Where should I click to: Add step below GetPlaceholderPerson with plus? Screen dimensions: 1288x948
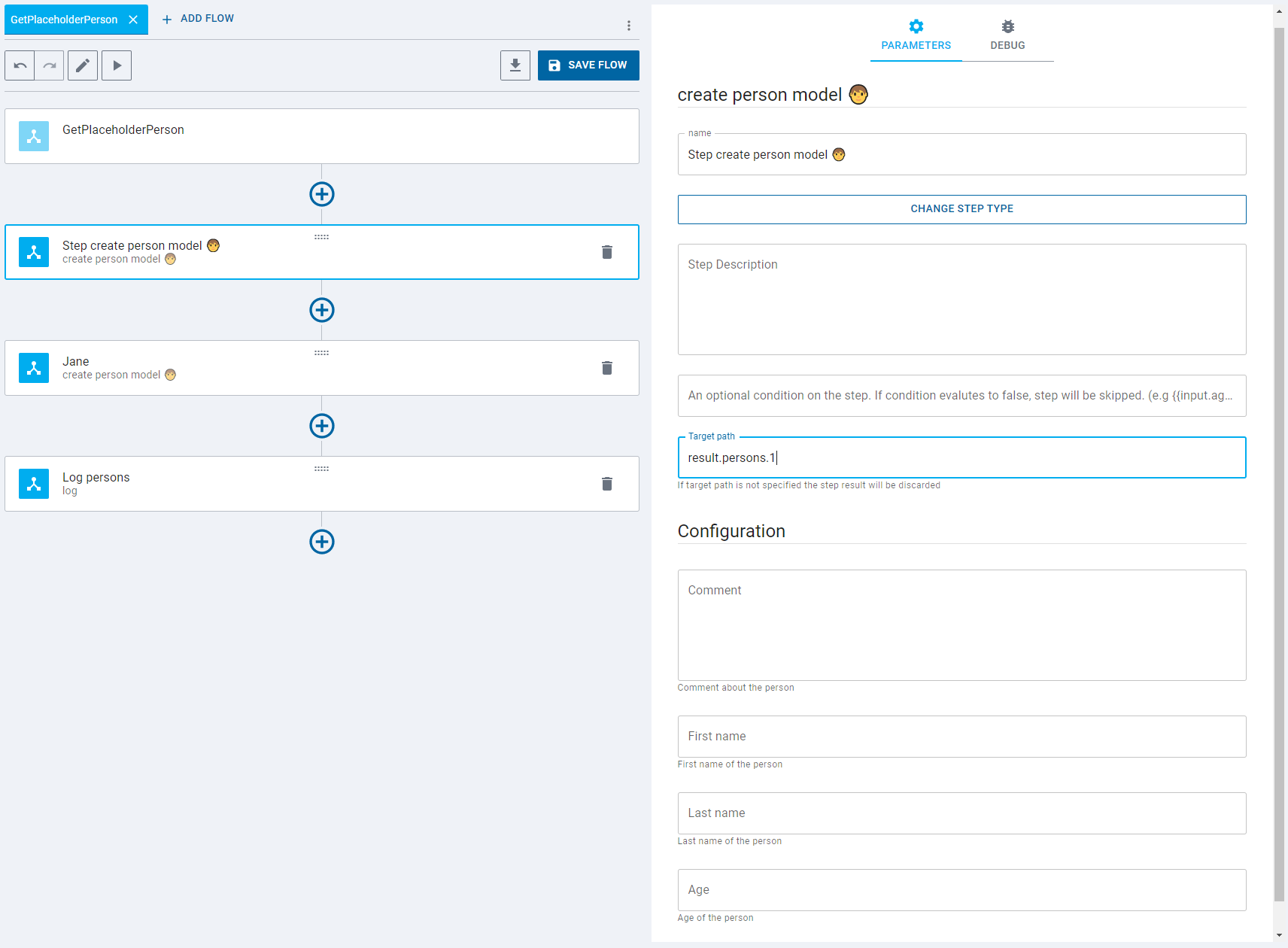pos(322,194)
